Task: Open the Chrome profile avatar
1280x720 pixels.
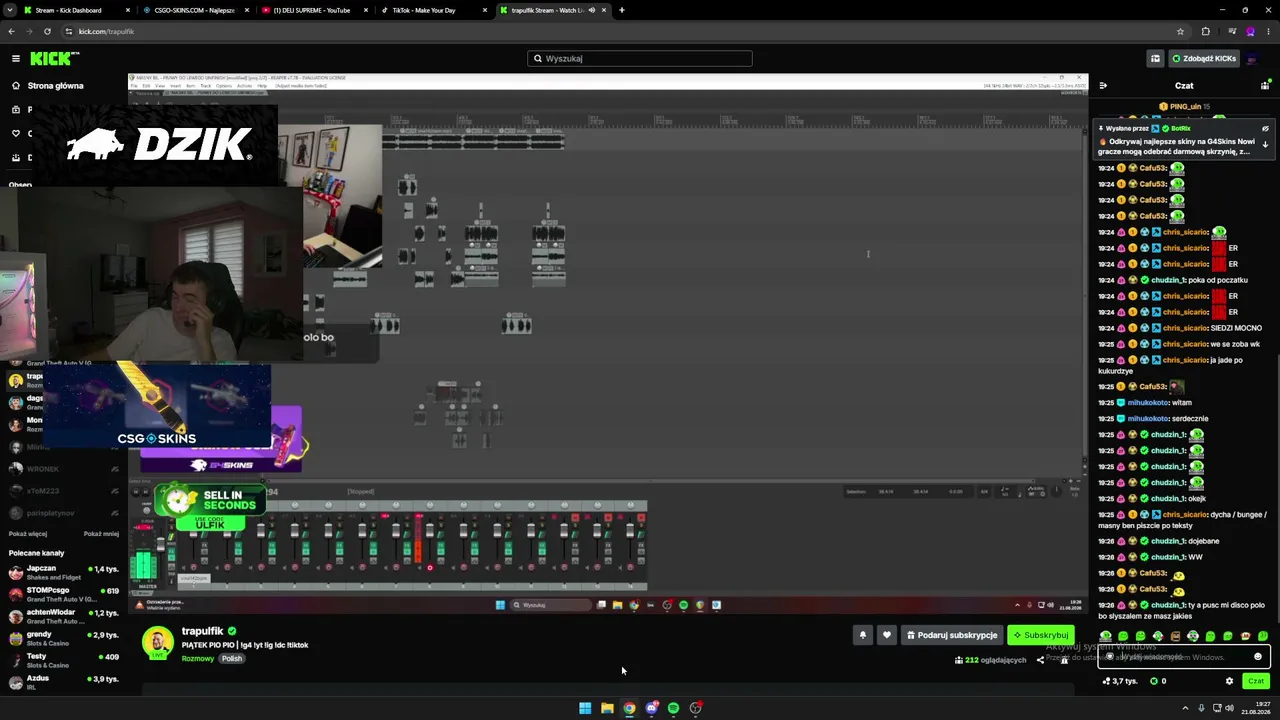Action: click(x=1250, y=31)
